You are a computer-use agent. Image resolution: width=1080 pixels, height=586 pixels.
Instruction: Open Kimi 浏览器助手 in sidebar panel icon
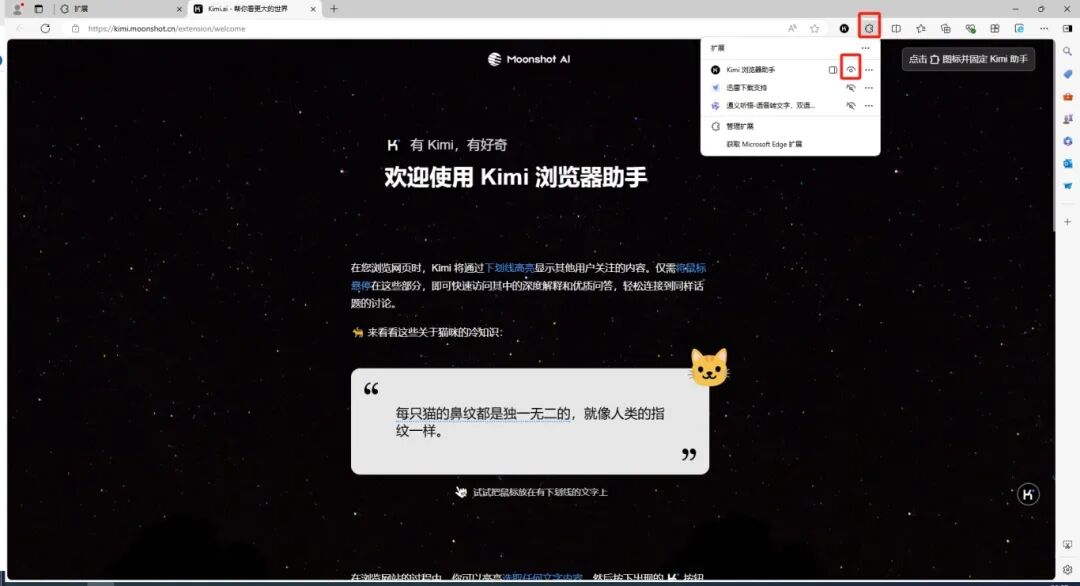pyautogui.click(x=833, y=70)
